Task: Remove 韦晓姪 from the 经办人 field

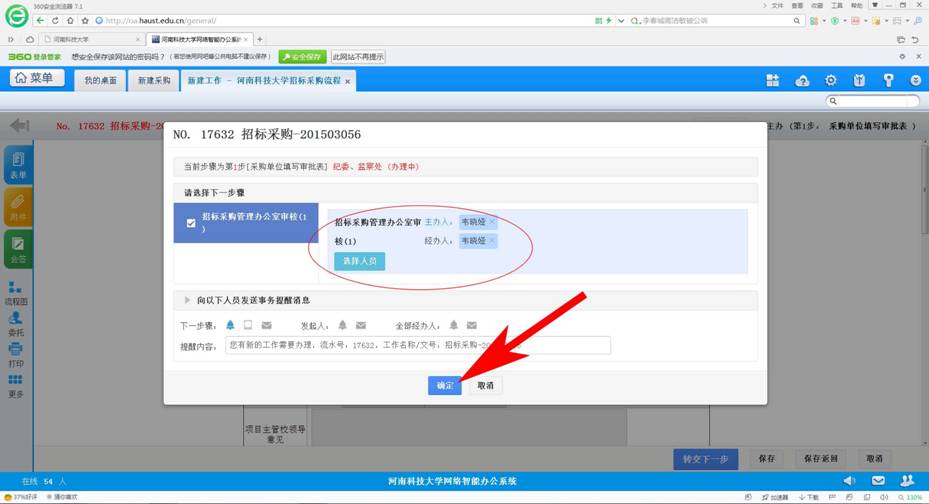Action: tap(492, 241)
